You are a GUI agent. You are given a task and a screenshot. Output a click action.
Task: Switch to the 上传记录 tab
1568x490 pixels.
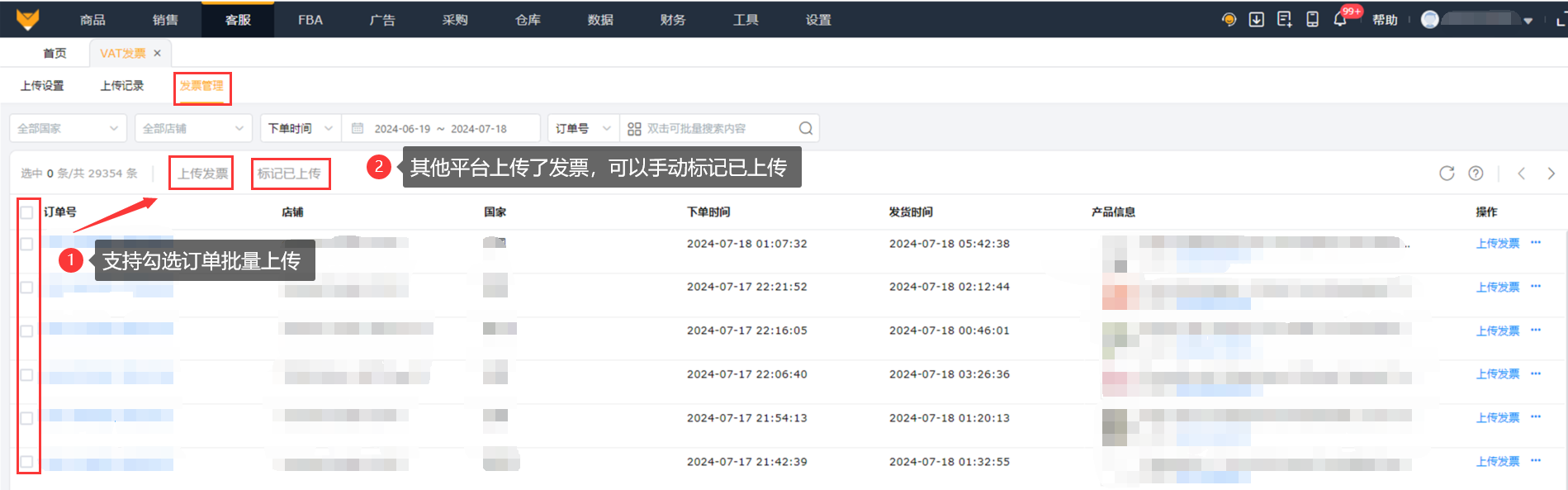122,86
